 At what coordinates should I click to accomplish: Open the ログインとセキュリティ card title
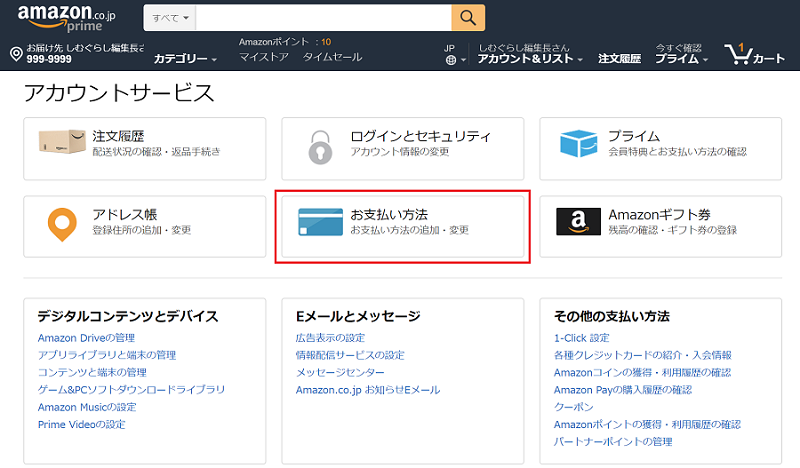pyautogui.click(x=420, y=136)
